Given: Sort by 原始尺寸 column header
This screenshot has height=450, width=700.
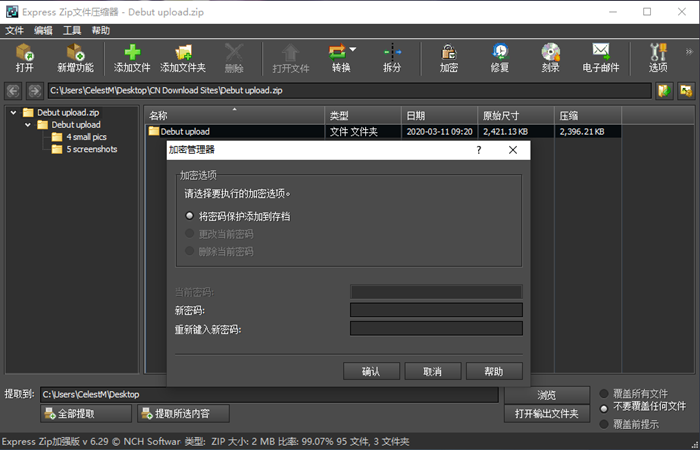Looking at the screenshot, I should tap(516, 116).
